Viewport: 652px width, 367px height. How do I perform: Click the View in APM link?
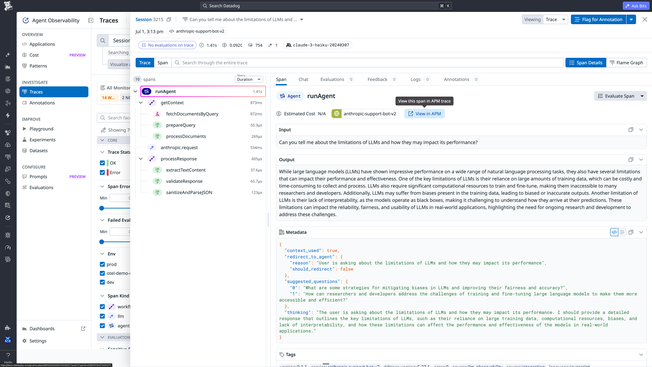425,113
